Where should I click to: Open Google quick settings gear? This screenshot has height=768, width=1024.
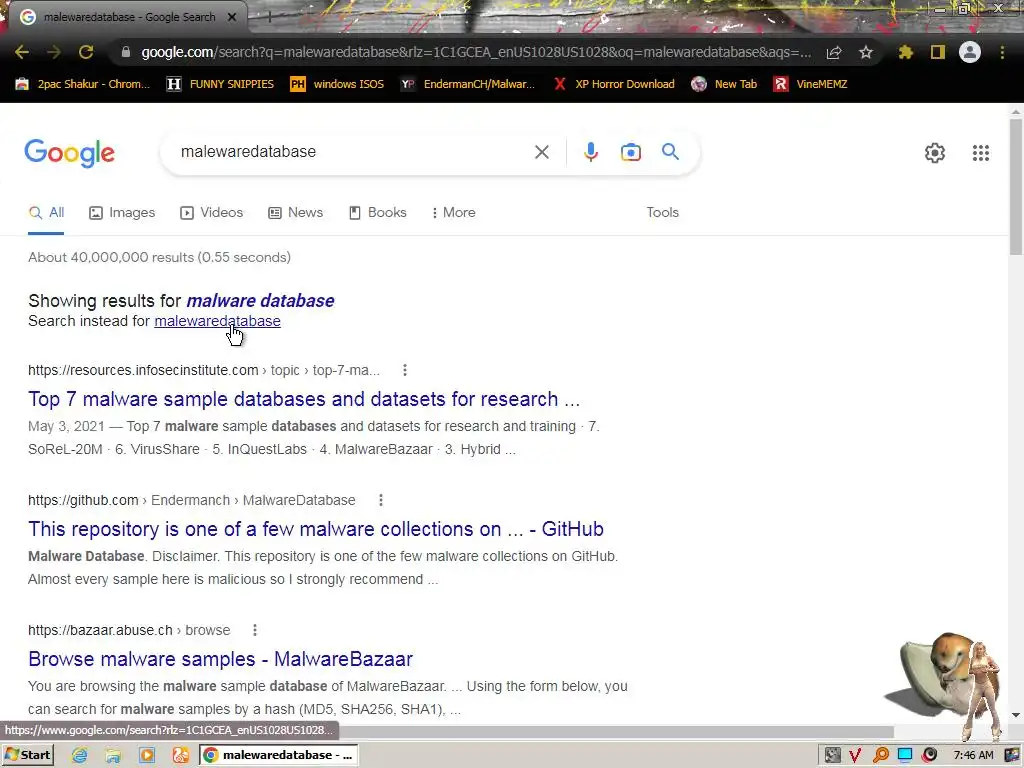(935, 153)
